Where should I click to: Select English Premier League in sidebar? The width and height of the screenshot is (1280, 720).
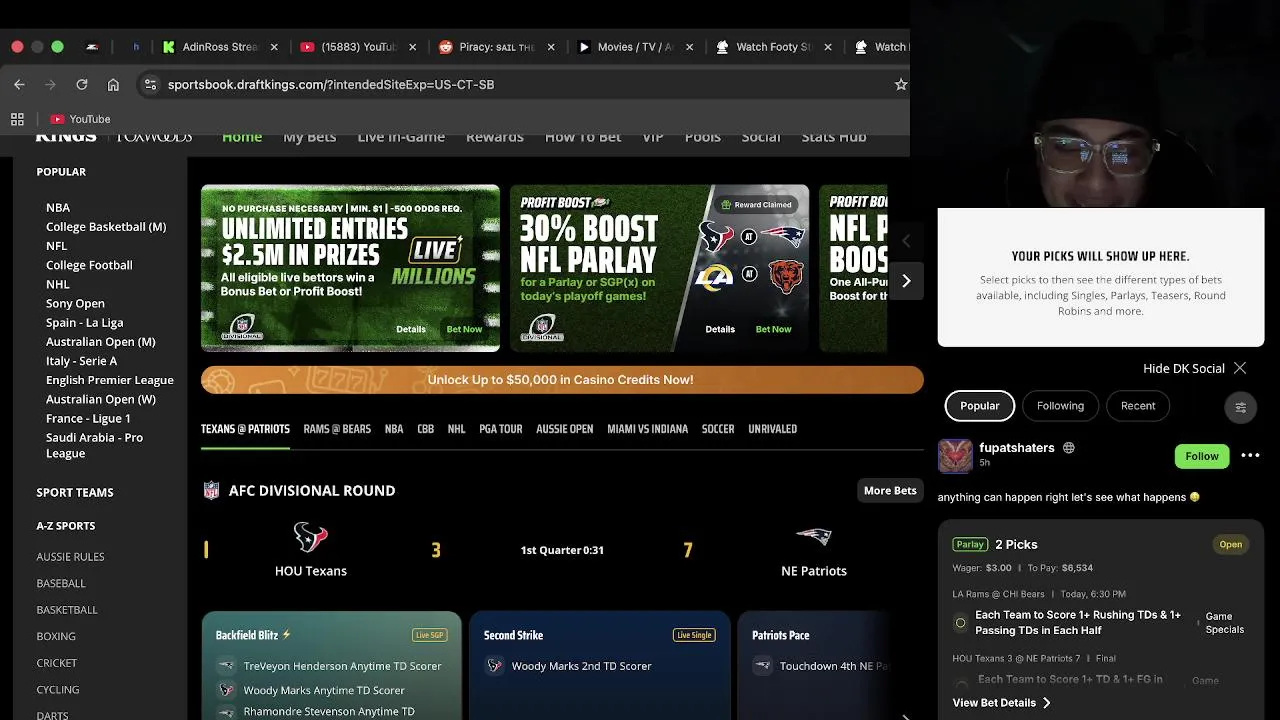pyautogui.click(x=110, y=380)
